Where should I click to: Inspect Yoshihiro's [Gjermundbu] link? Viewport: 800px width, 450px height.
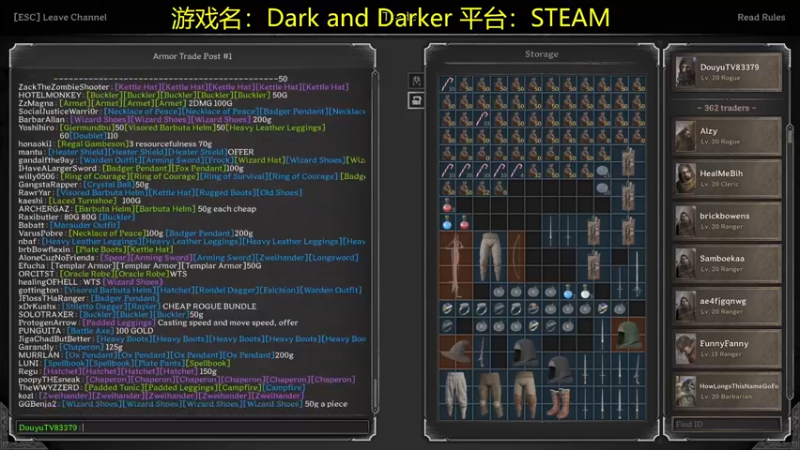[x=87, y=128]
